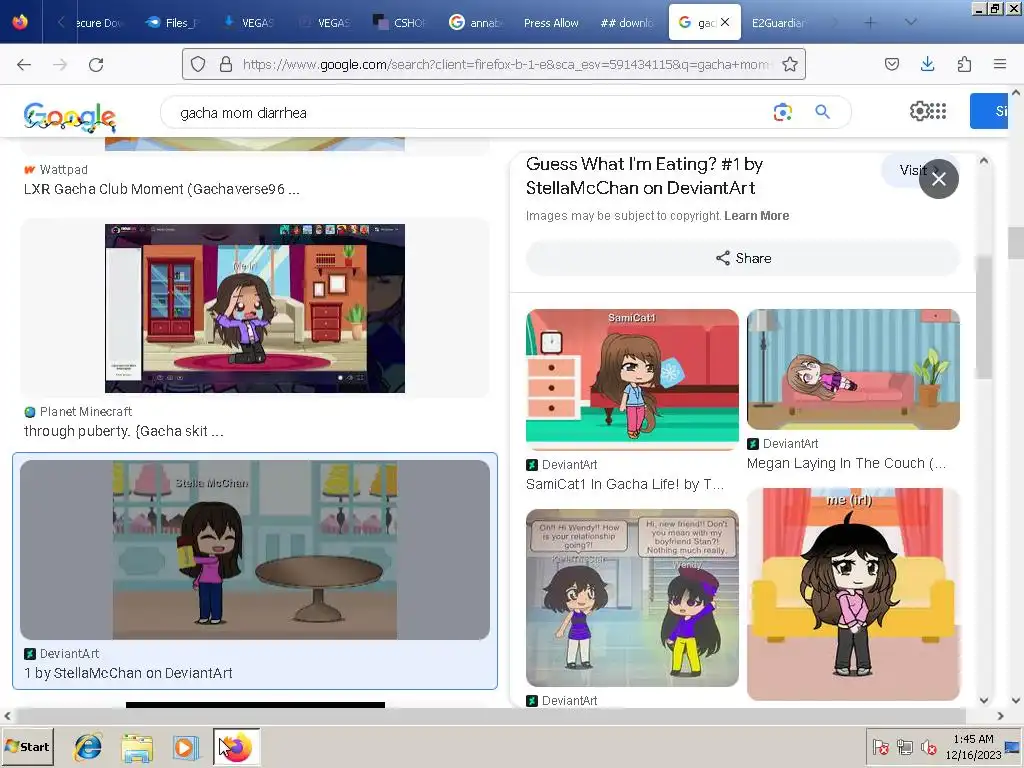Switch to the annab Google tab
Viewport: 1024px width, 768px height.
coord(475,22)
